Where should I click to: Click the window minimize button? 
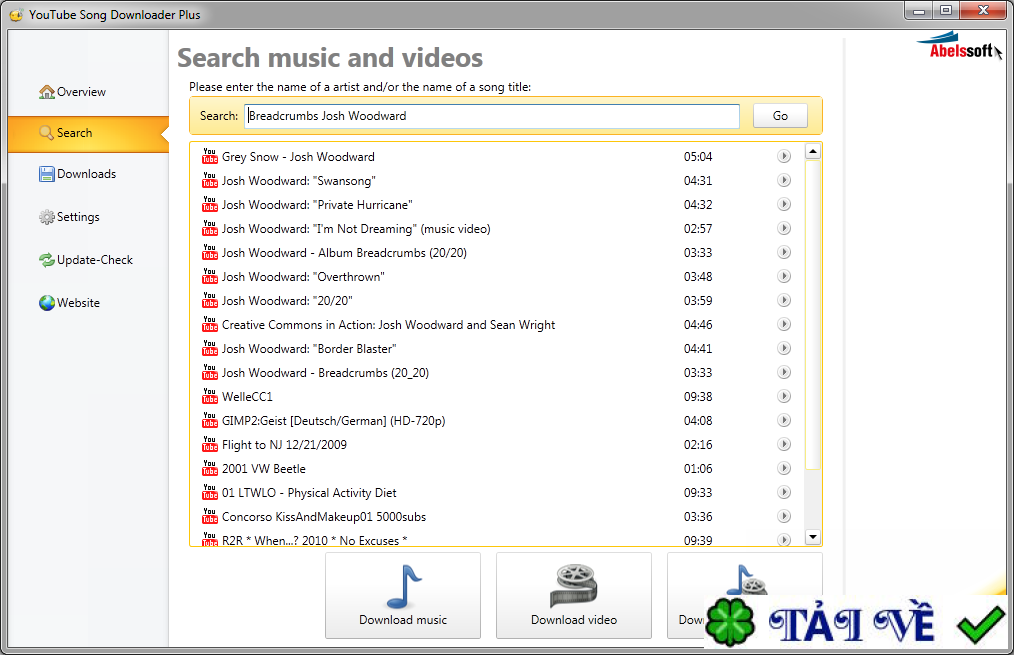(919, 11)
